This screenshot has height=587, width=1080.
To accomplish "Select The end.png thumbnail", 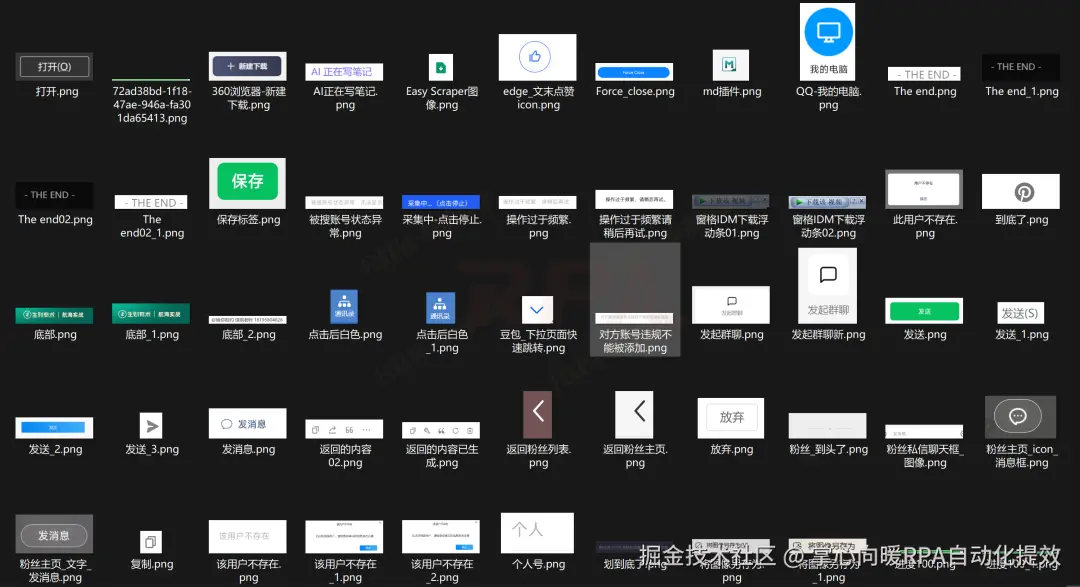I will (x=924, y=74).
